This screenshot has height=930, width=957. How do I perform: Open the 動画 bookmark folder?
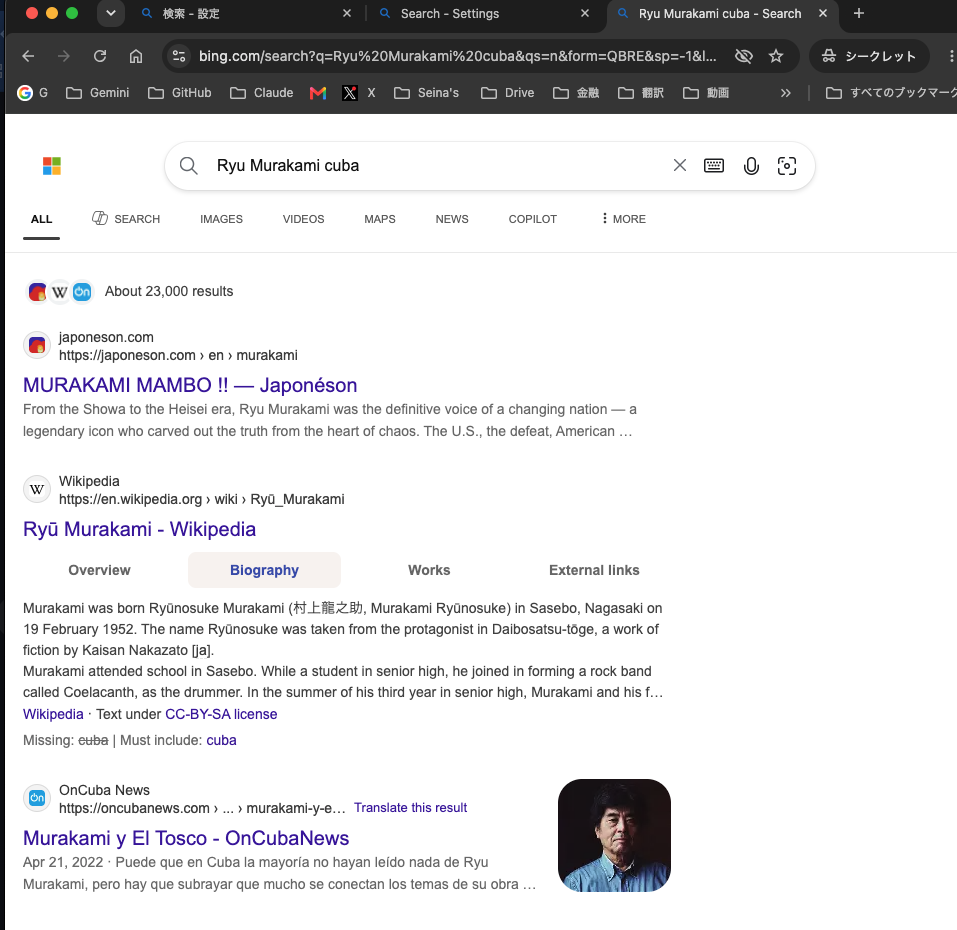click(x=706, y=93)
